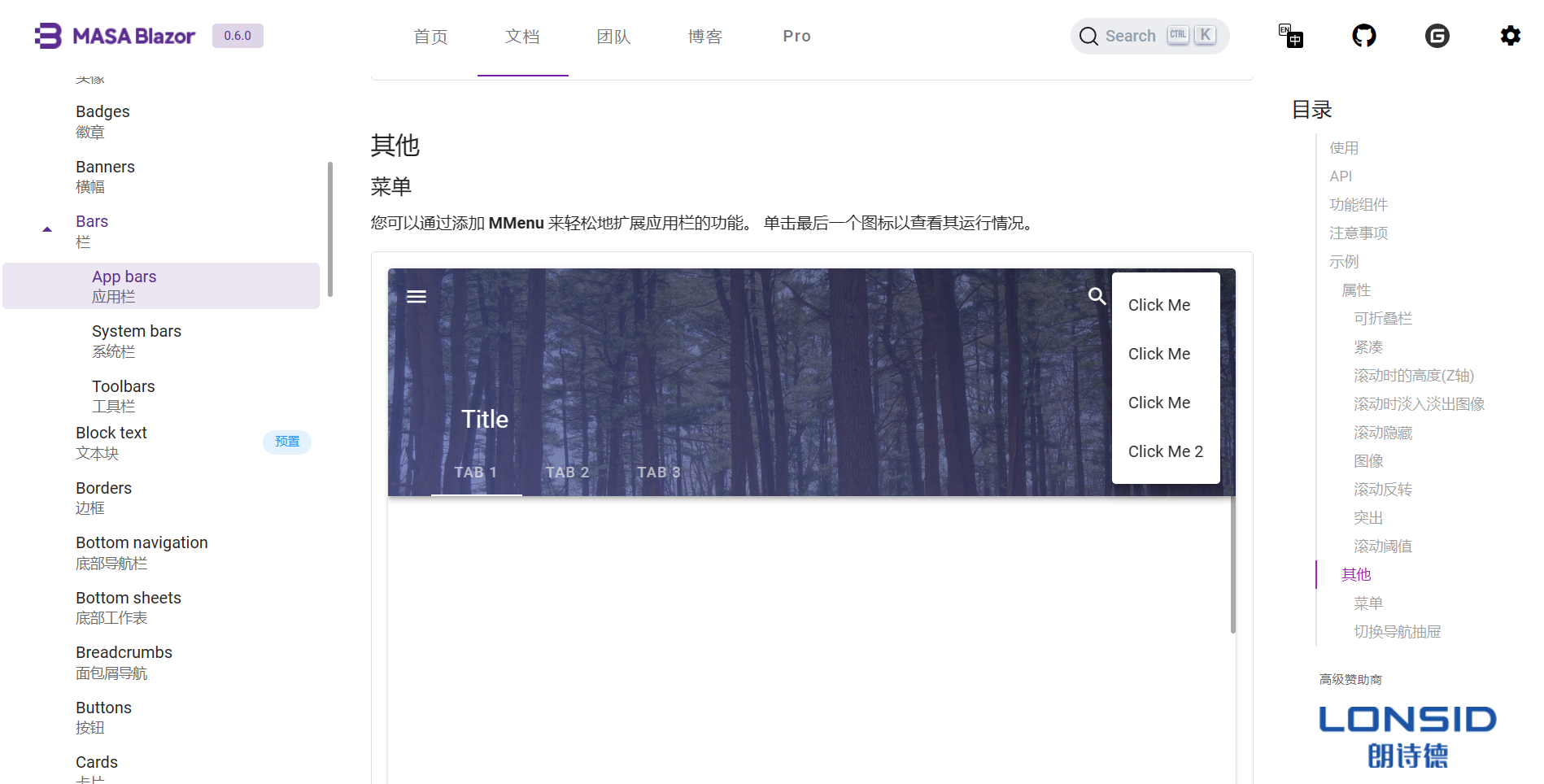
Task: Open the Gitee link icon
Action: (1437, 36)
